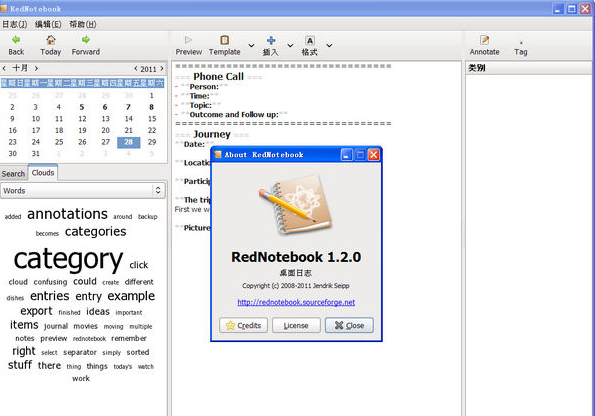The width and height of the screenshot is (595, 416).
Task: Click the word 'entries' in the cloud
Action: (50, 296)
